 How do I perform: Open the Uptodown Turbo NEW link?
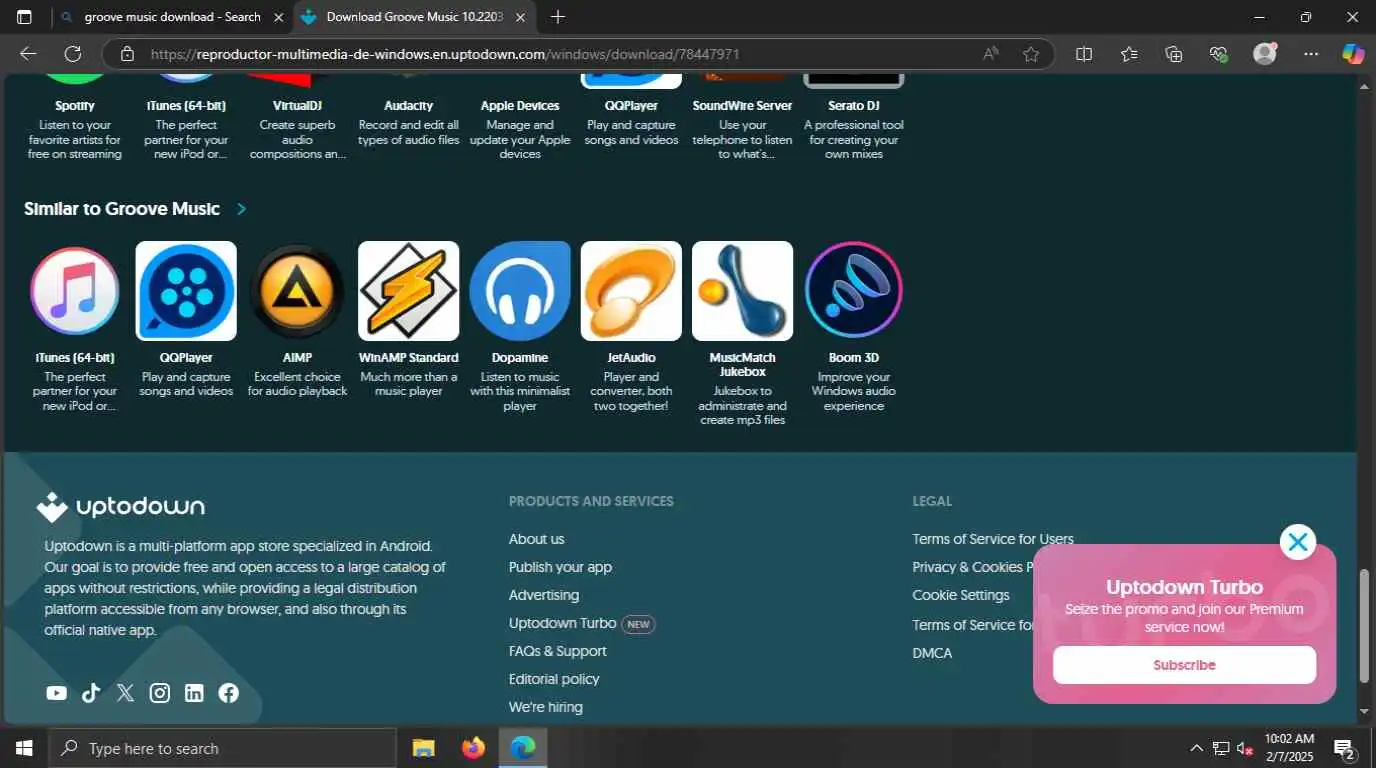pos(582,623)
